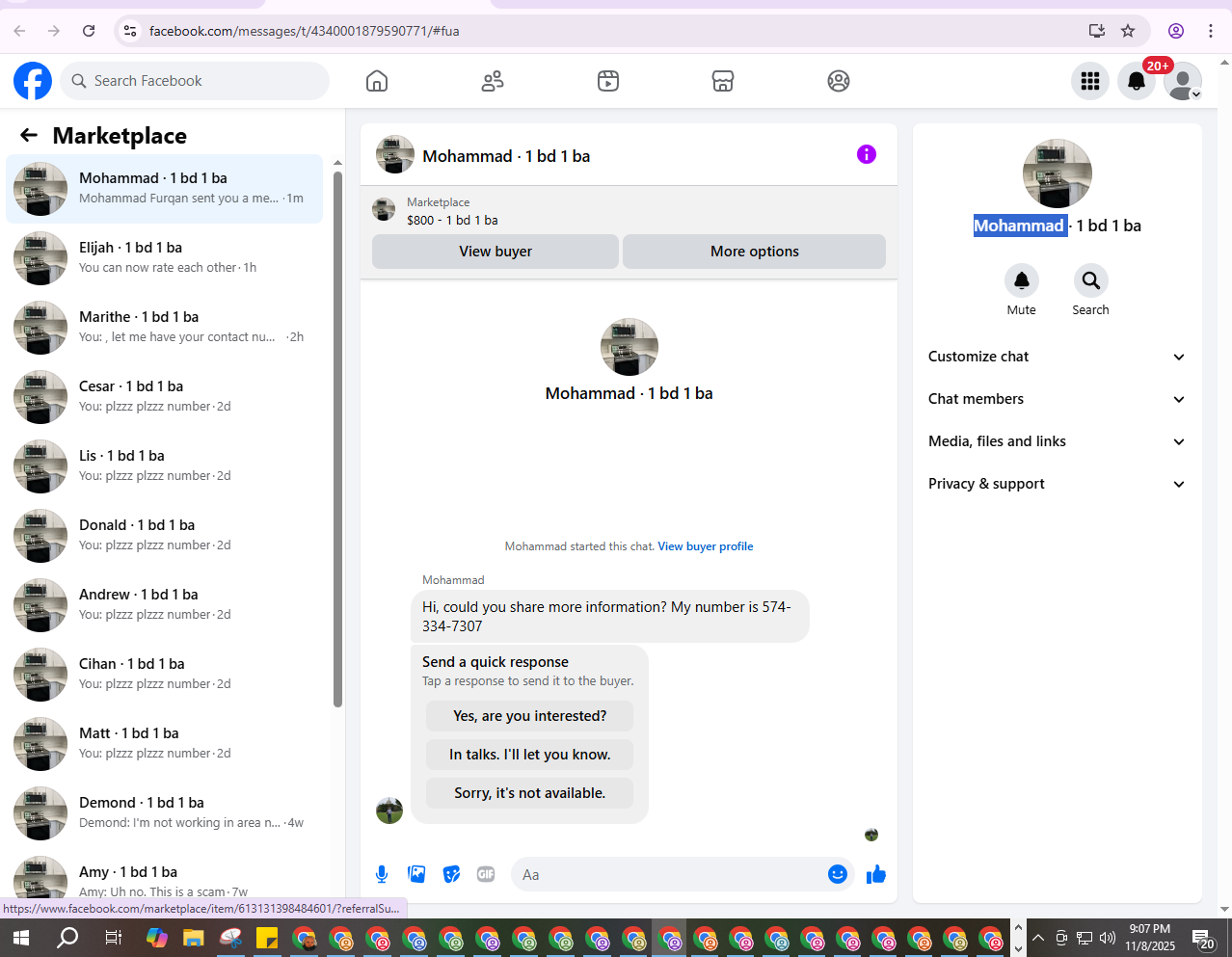Choose a sticker from the sticker icon

[451, 874]
